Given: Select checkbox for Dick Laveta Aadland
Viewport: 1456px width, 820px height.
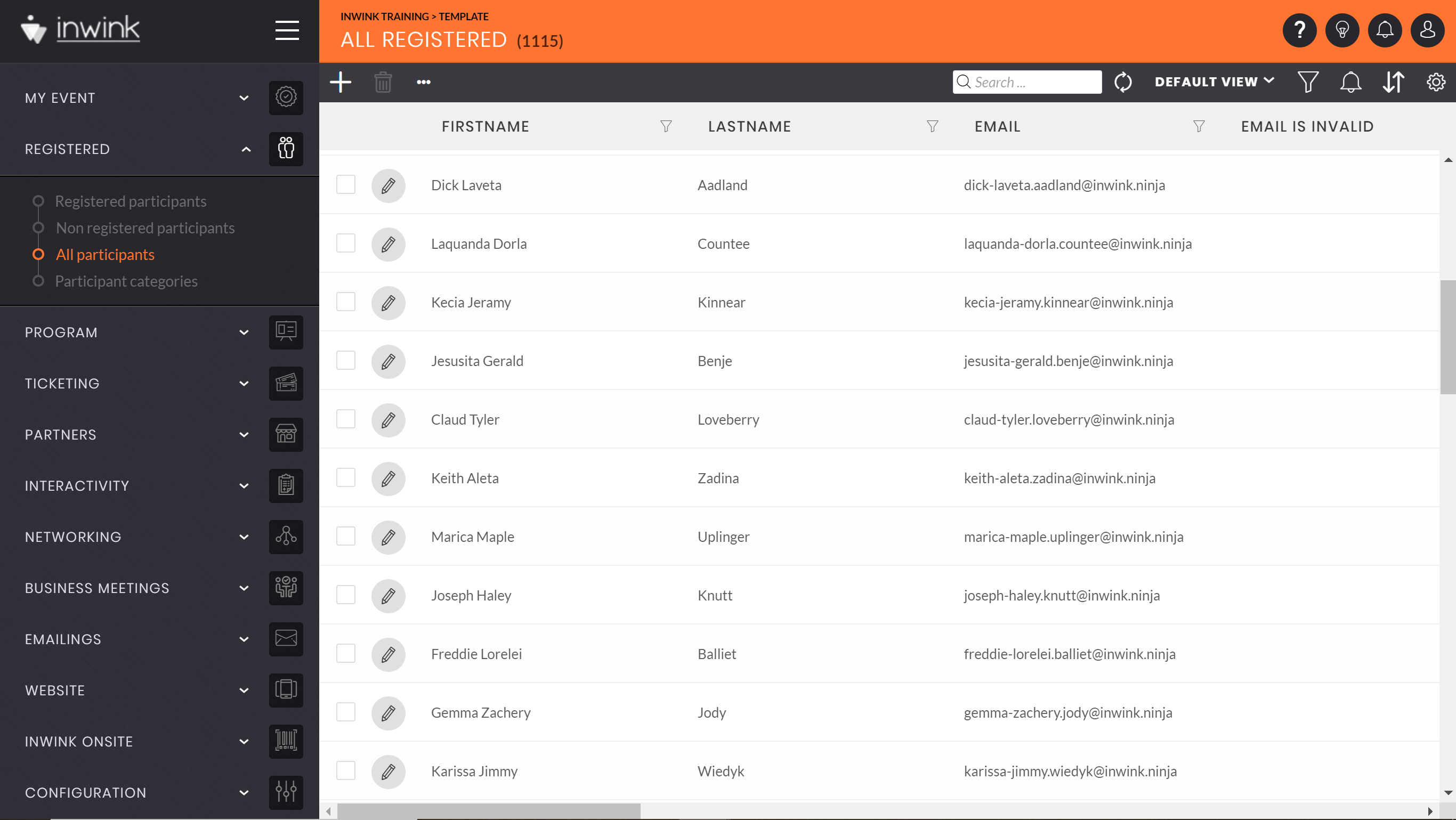Looking at the screenshot, I should pos(345,185).
